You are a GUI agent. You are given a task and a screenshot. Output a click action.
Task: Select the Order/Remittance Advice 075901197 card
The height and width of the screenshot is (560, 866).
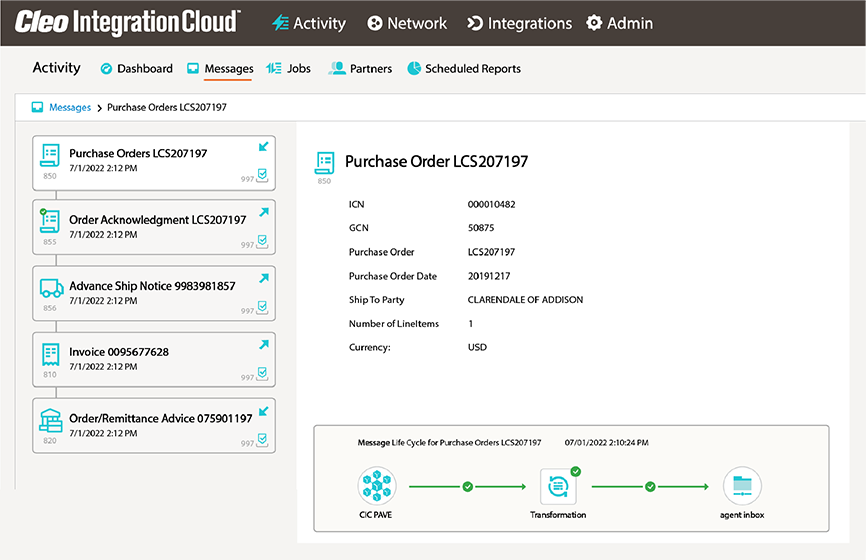[x=154, y=425]
